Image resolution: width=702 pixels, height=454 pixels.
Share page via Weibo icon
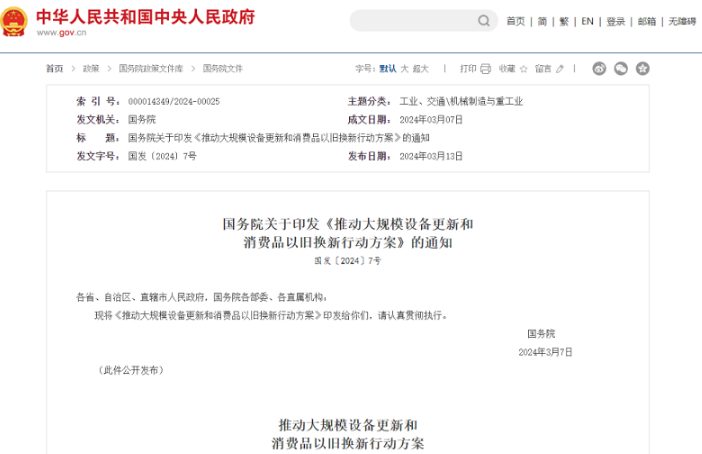tap(600, 69)
